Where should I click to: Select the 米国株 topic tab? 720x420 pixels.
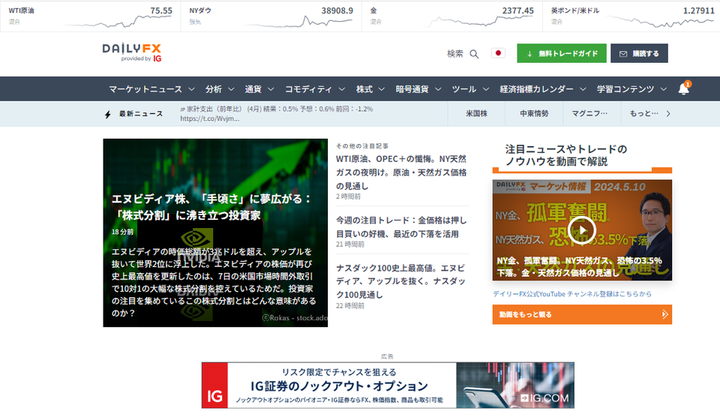point(476,113)
